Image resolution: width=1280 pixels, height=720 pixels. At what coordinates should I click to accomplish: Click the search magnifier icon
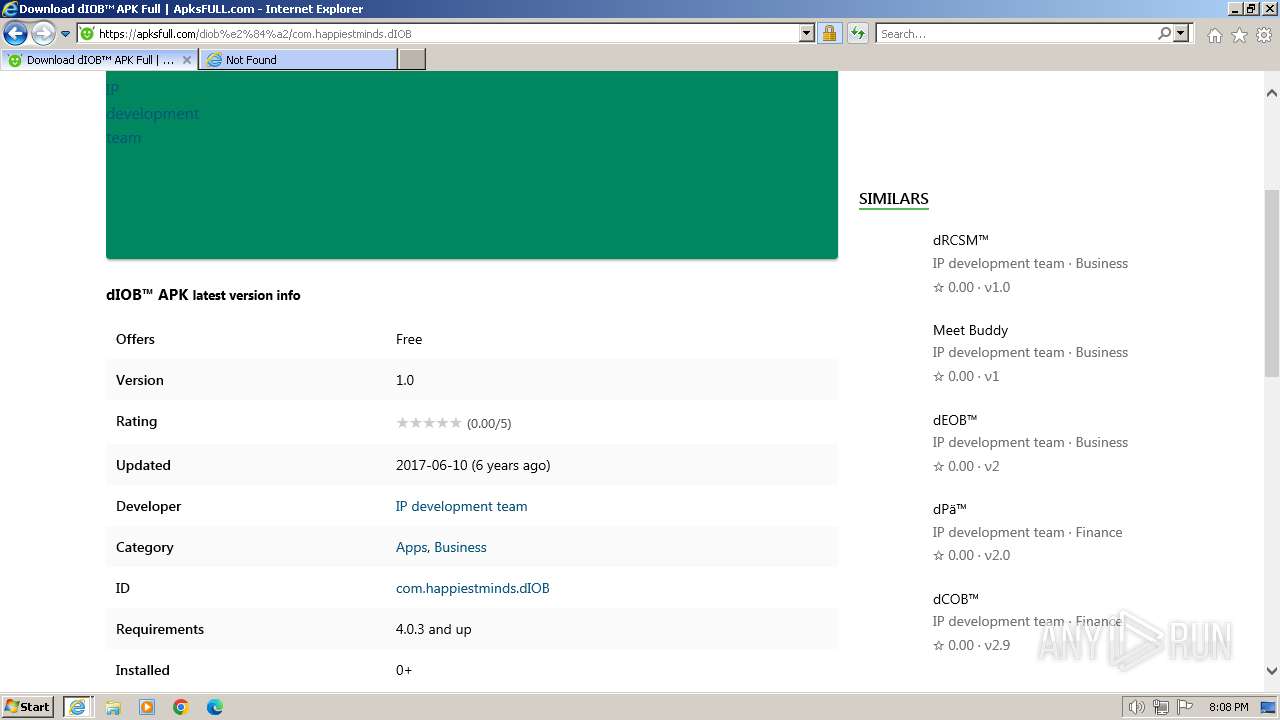point(1164,34)
